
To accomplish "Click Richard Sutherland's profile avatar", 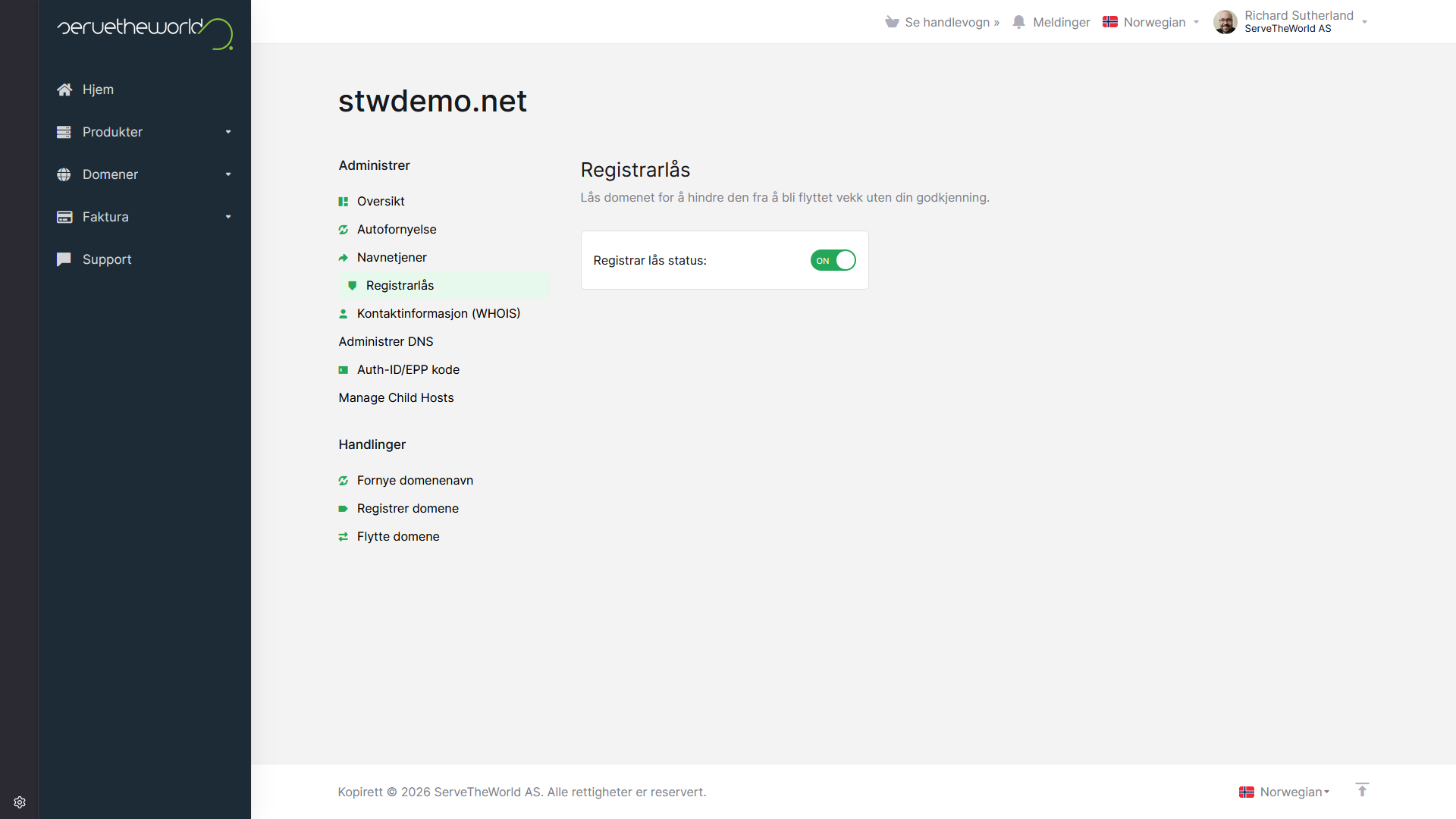I will tap(1225, 22).
